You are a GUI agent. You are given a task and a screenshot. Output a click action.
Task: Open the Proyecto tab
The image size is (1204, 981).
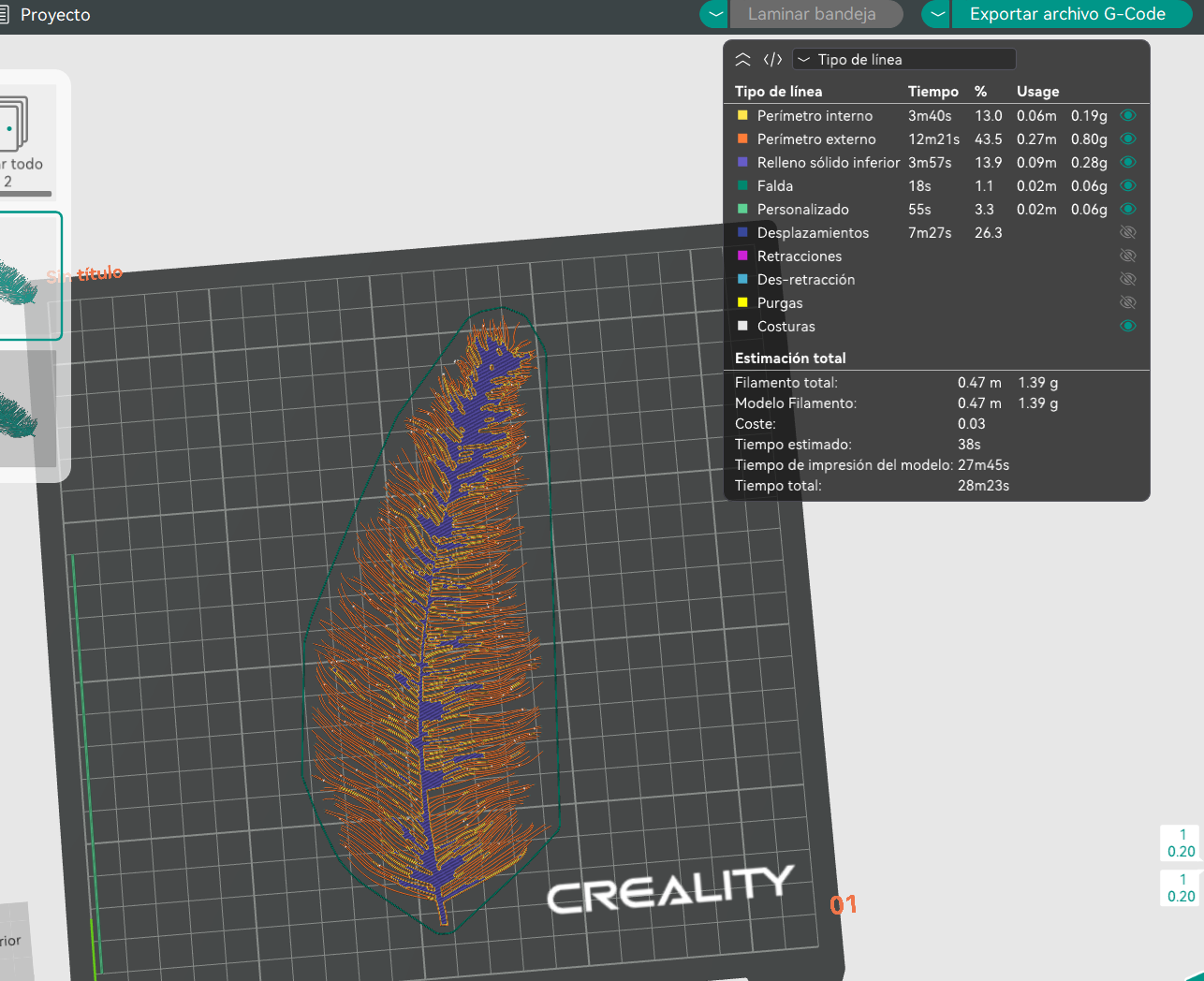coord(54,15)
